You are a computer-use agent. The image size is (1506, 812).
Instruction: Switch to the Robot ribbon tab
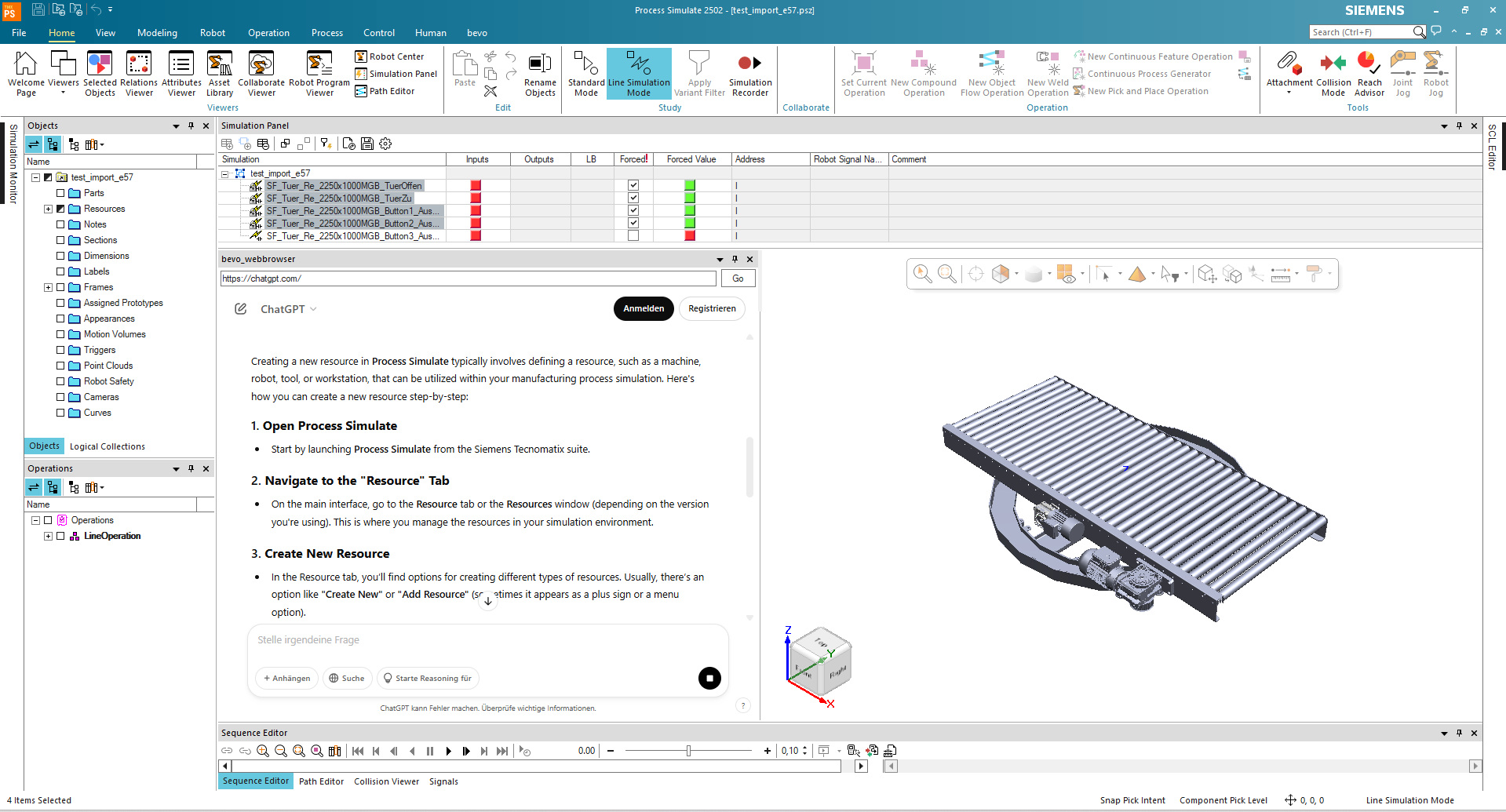pos(212,33)
